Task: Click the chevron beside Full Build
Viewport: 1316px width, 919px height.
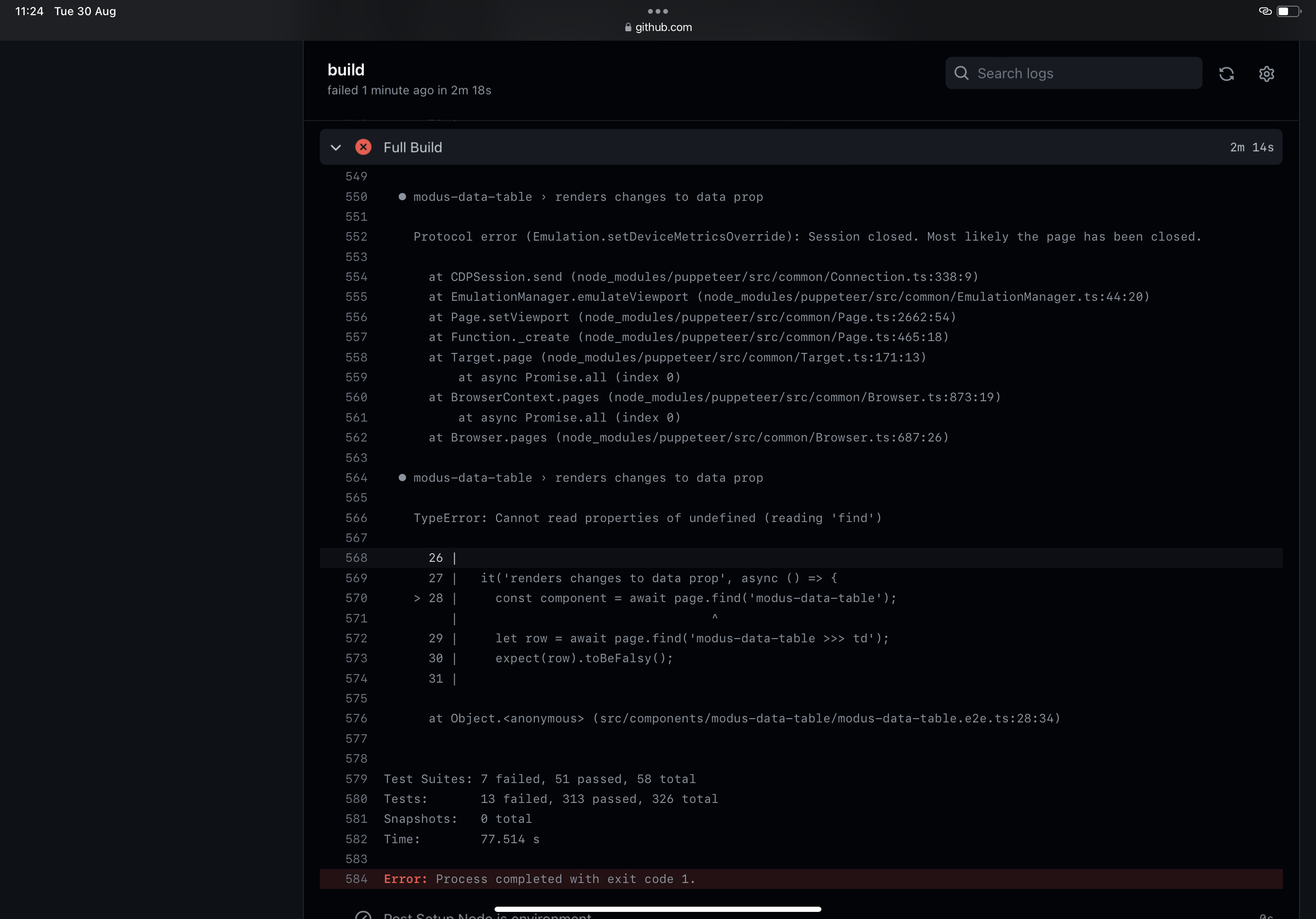Action: pos(335,147)
